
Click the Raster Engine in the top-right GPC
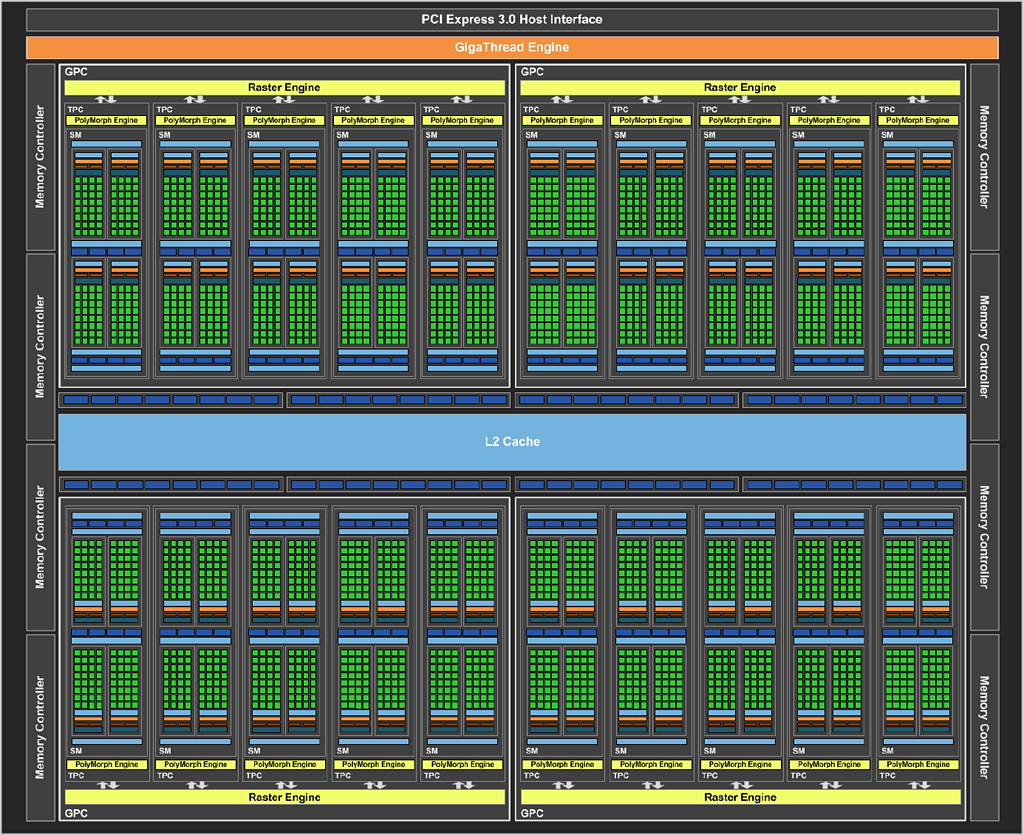click(740, 87)
